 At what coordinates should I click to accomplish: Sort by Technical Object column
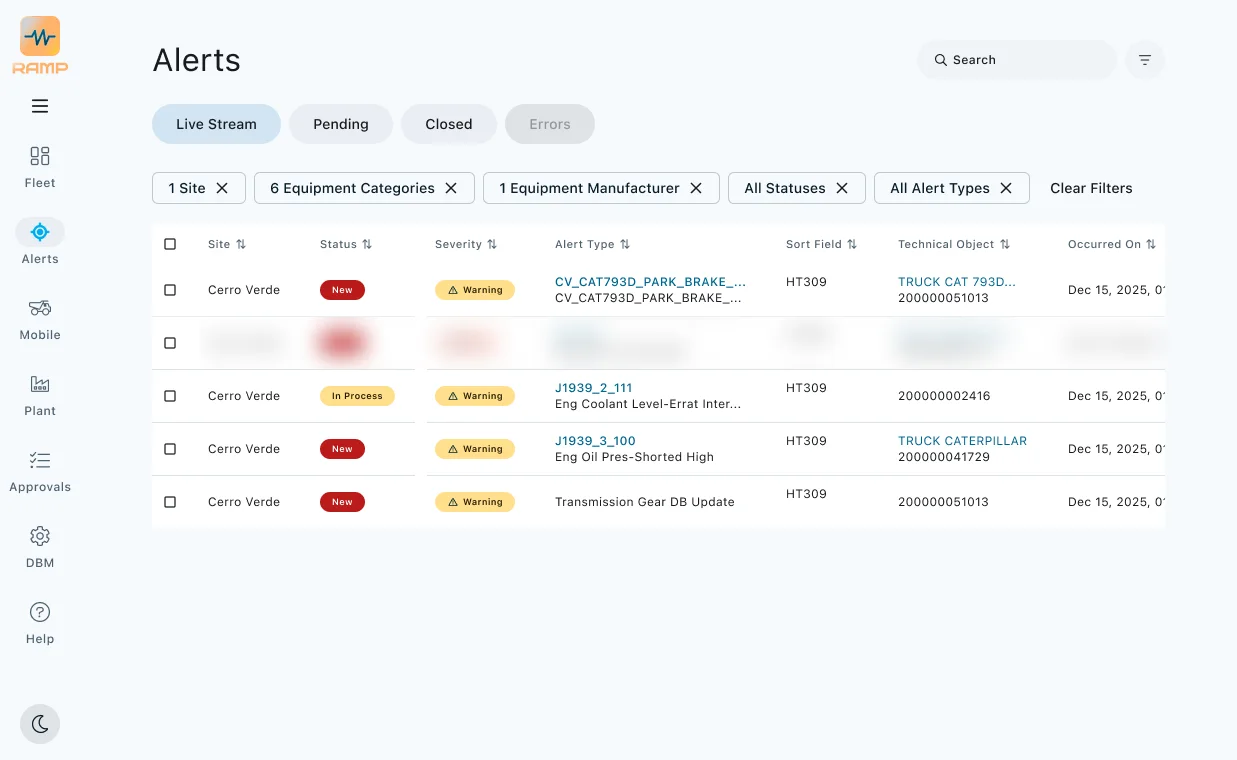(954, 244)
